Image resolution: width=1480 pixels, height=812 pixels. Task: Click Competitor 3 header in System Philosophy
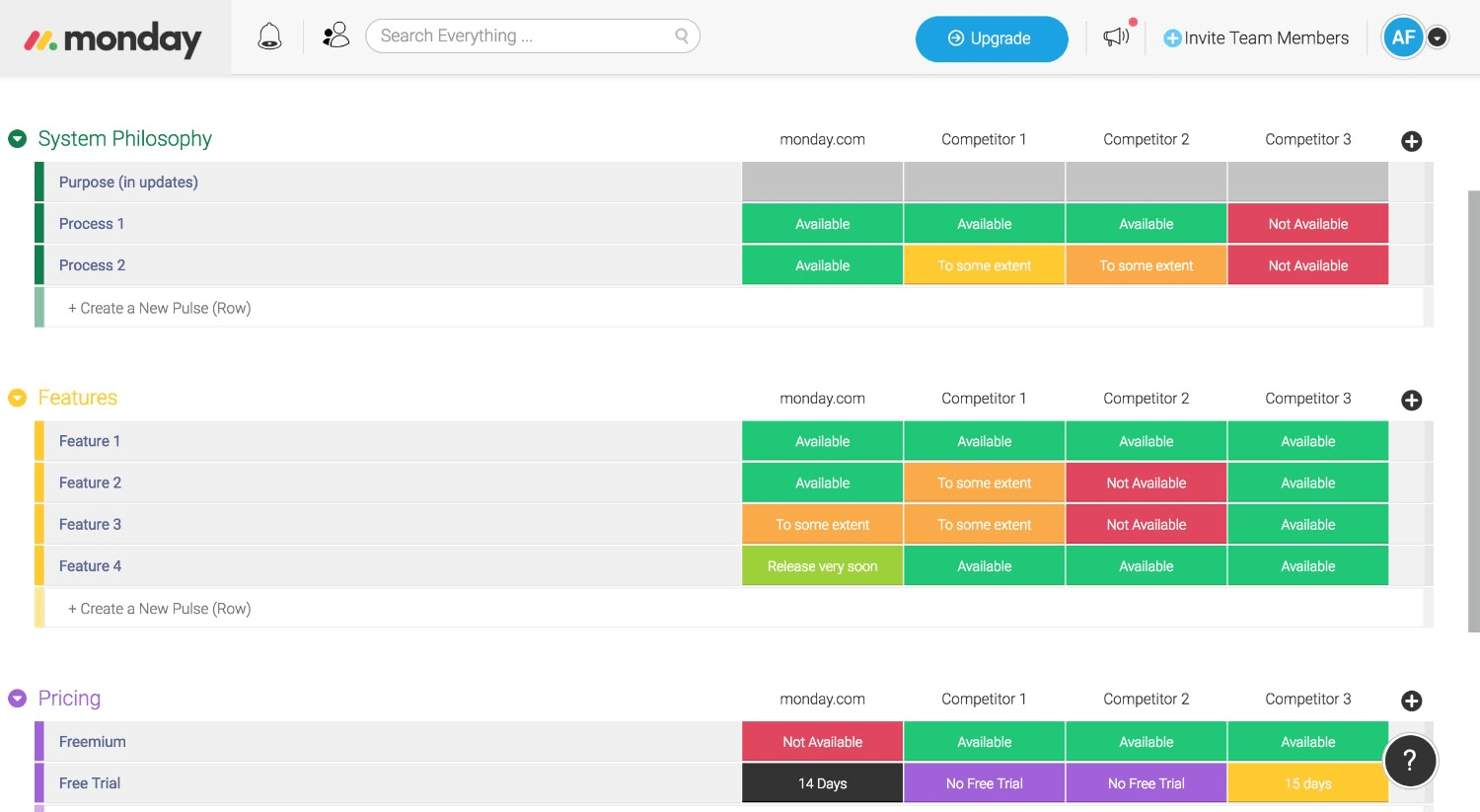(1308, 139)
